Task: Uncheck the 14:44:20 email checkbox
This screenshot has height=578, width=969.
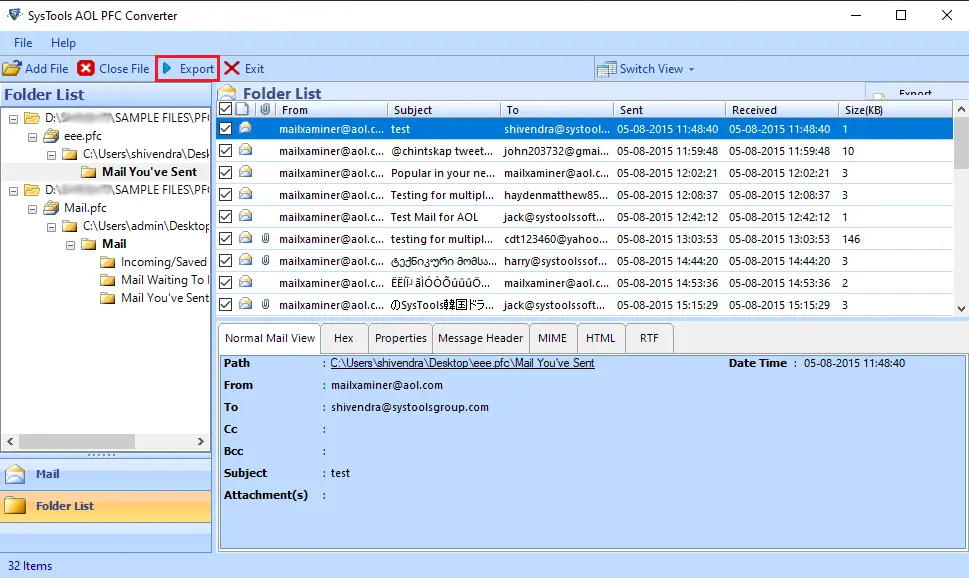Action: click(x=226, y=261)
